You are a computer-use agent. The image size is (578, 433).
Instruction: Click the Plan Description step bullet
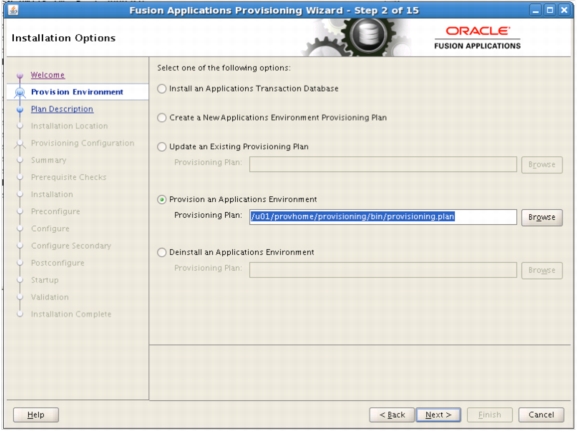pos(20,109)
